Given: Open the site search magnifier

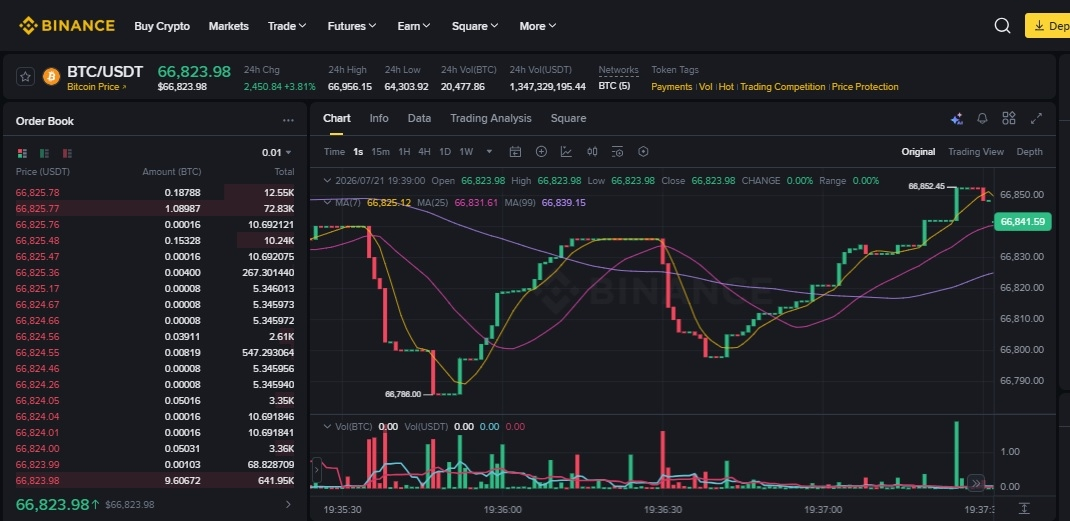Looking at the screenshot, I should pos(1002,26).
